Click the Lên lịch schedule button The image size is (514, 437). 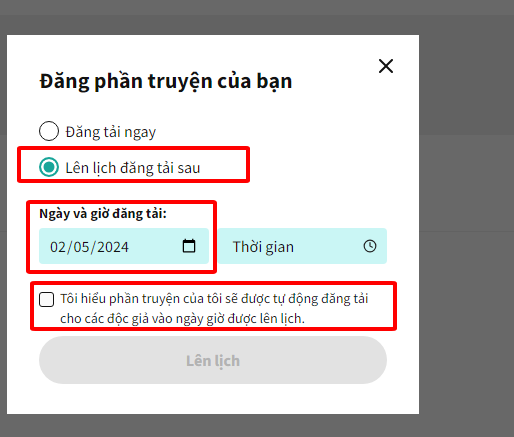(213, 360)
